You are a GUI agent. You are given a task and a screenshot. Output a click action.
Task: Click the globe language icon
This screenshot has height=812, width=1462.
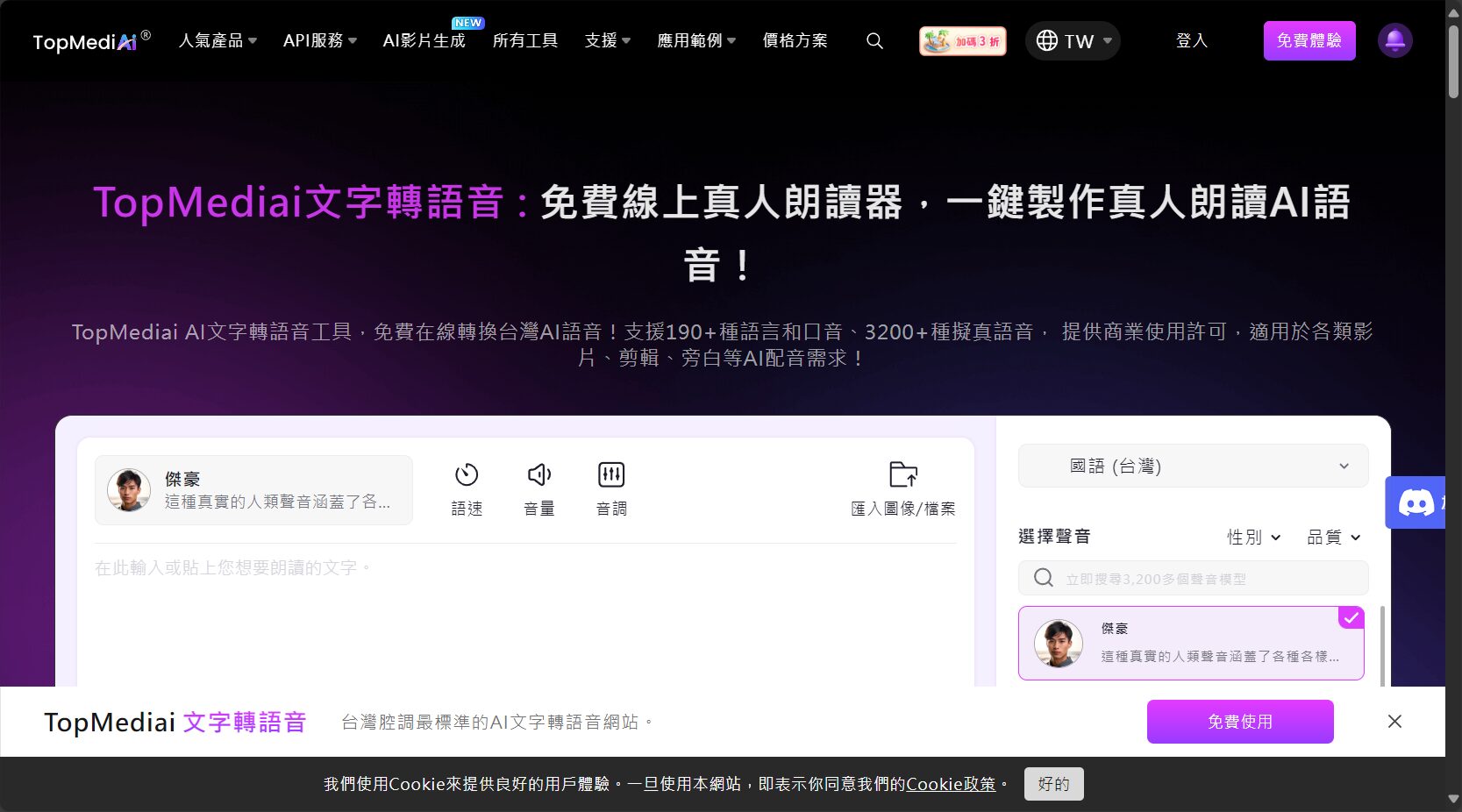(x=1047, y=41)
